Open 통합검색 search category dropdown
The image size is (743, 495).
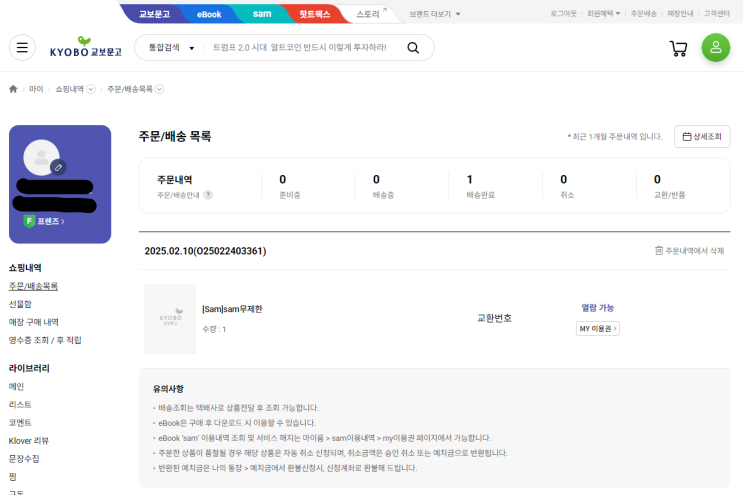click(172, 47)
